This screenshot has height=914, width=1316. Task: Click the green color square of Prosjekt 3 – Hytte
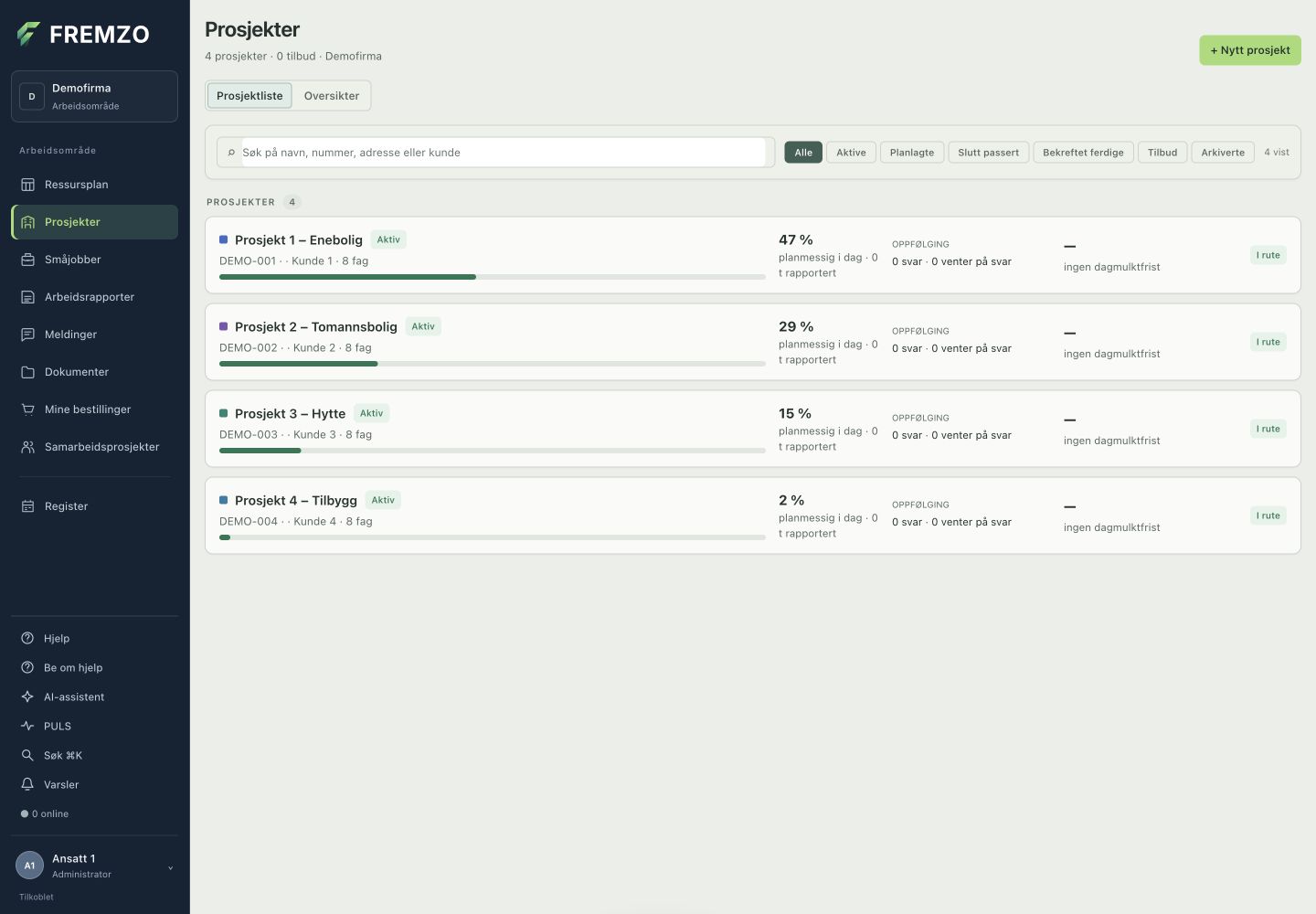coord(223,413)
